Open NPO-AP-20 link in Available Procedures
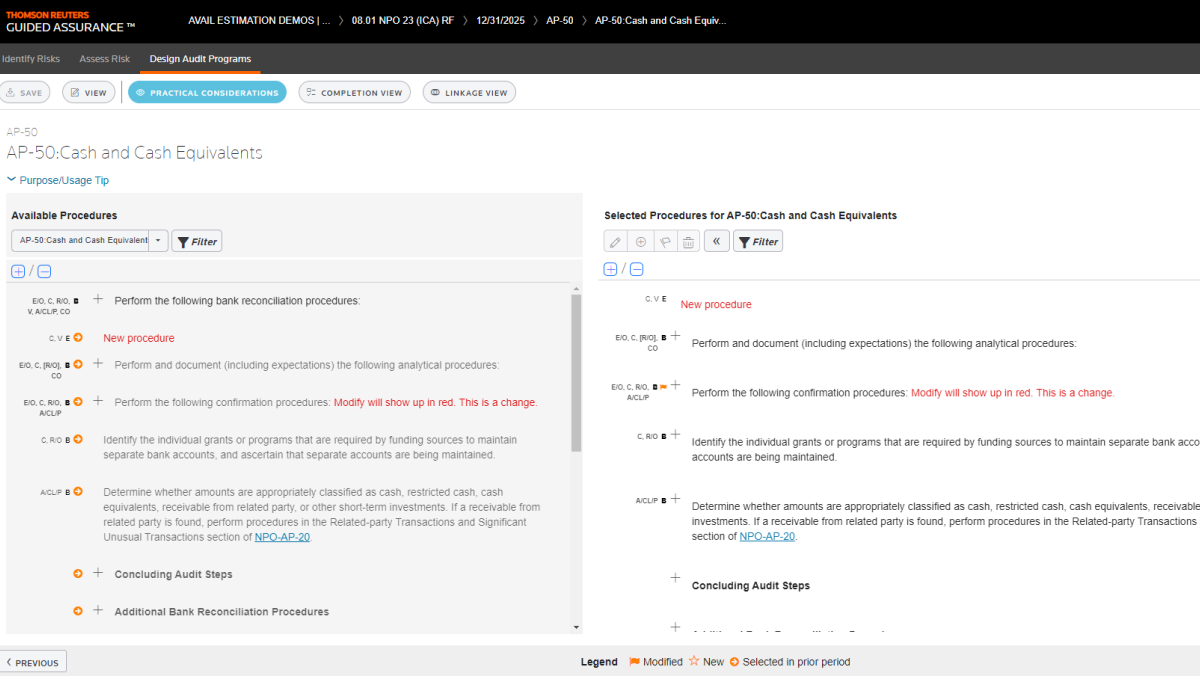 (x=282, y=537)
